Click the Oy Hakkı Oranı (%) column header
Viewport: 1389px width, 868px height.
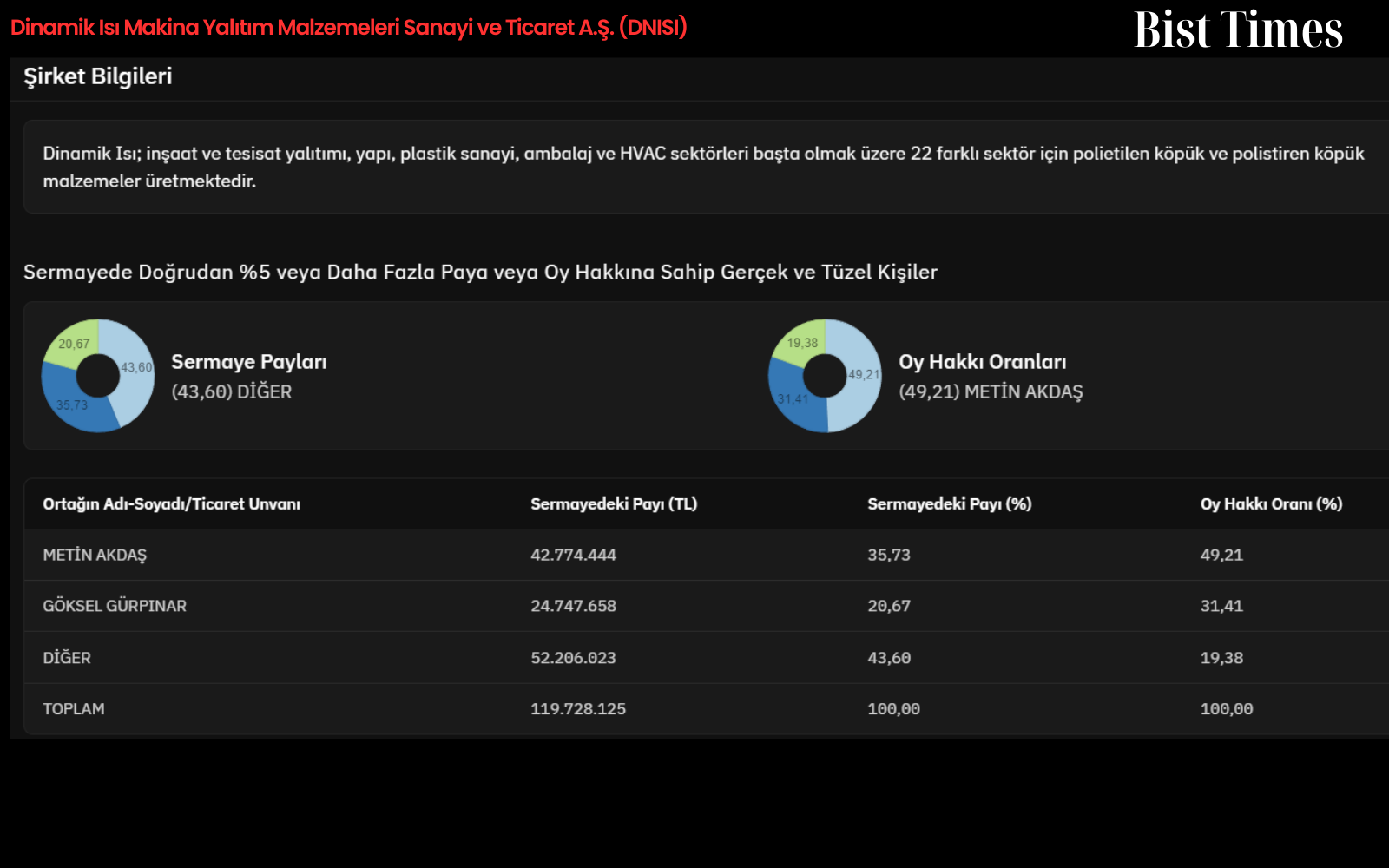click(1271, 504)
